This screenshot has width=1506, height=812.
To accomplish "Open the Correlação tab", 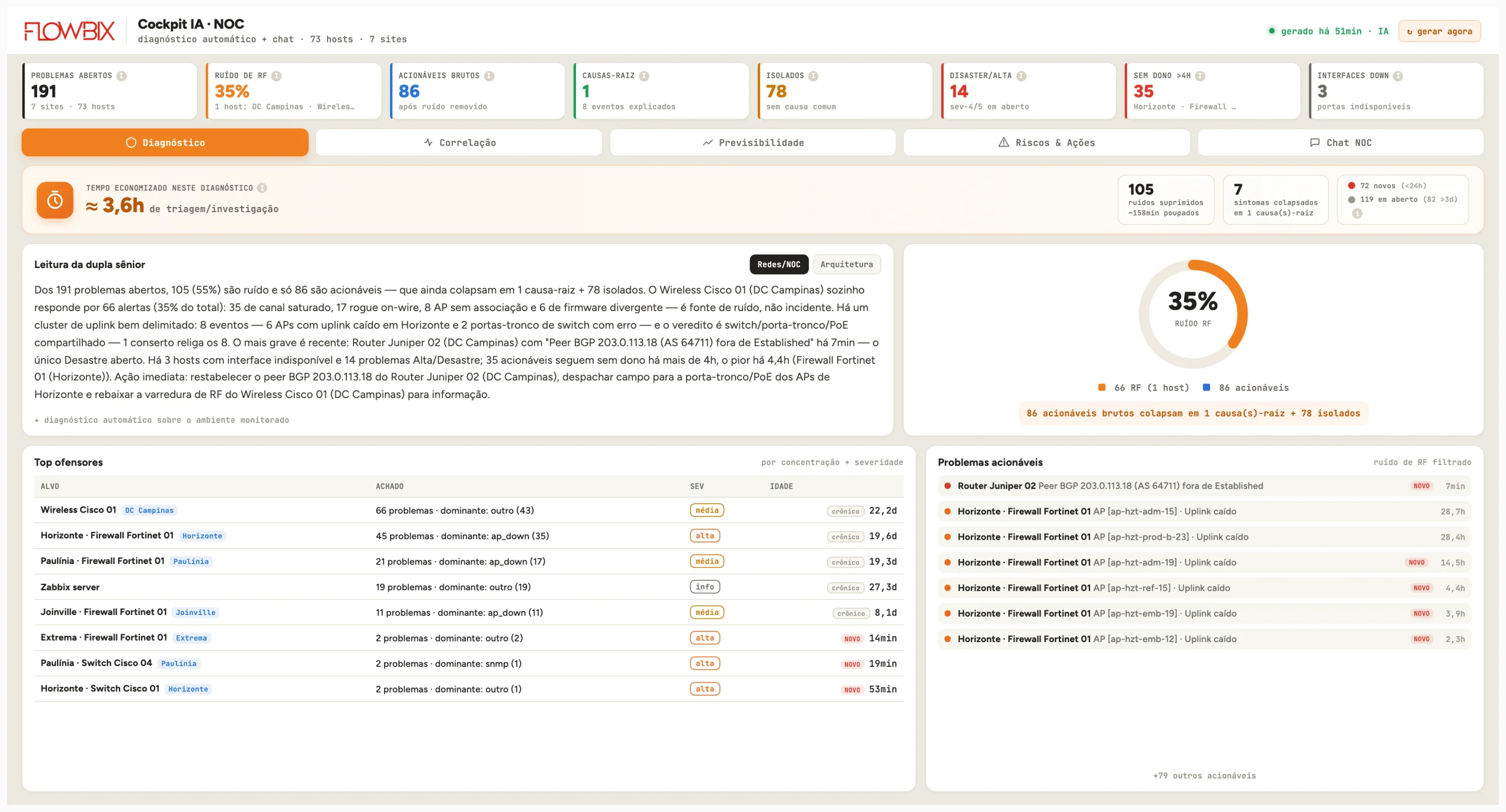I will tap(459, 143).
